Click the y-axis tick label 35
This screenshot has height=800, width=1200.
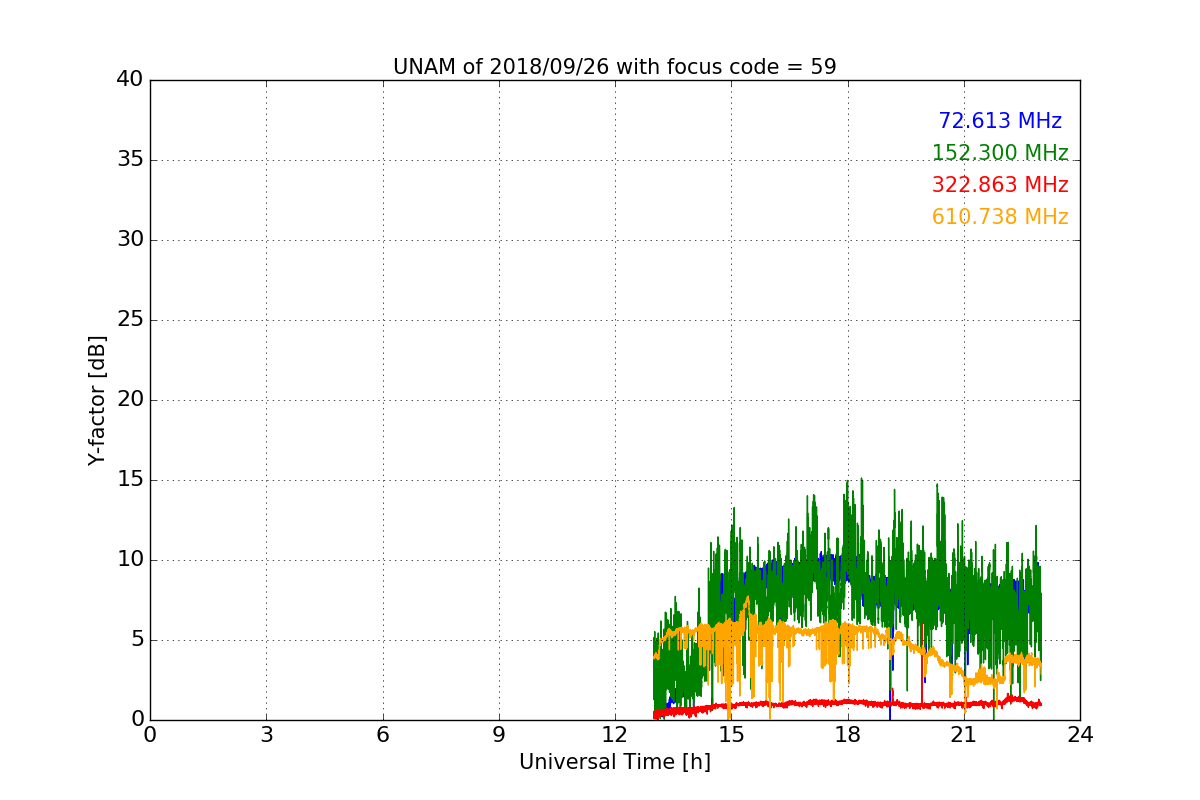(x=130, y=160)
